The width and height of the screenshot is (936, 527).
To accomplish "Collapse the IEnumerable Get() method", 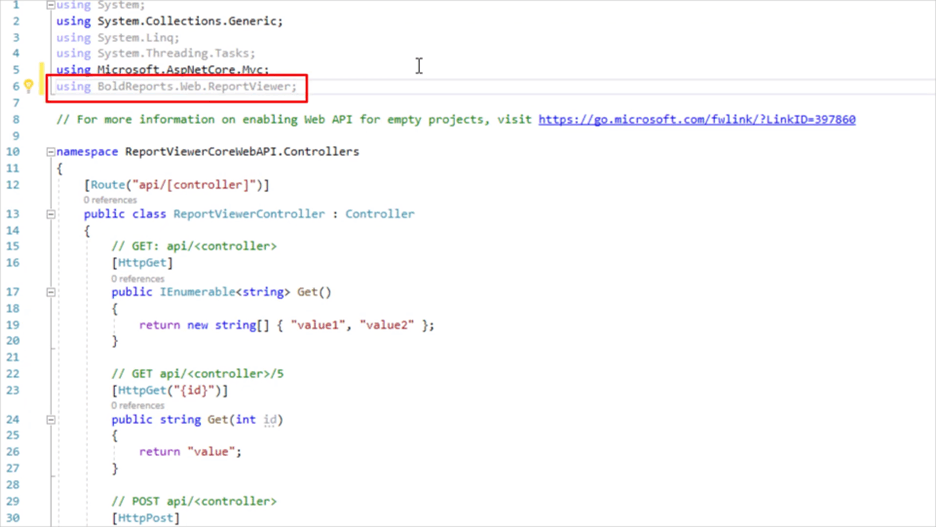I will point(51,292).
